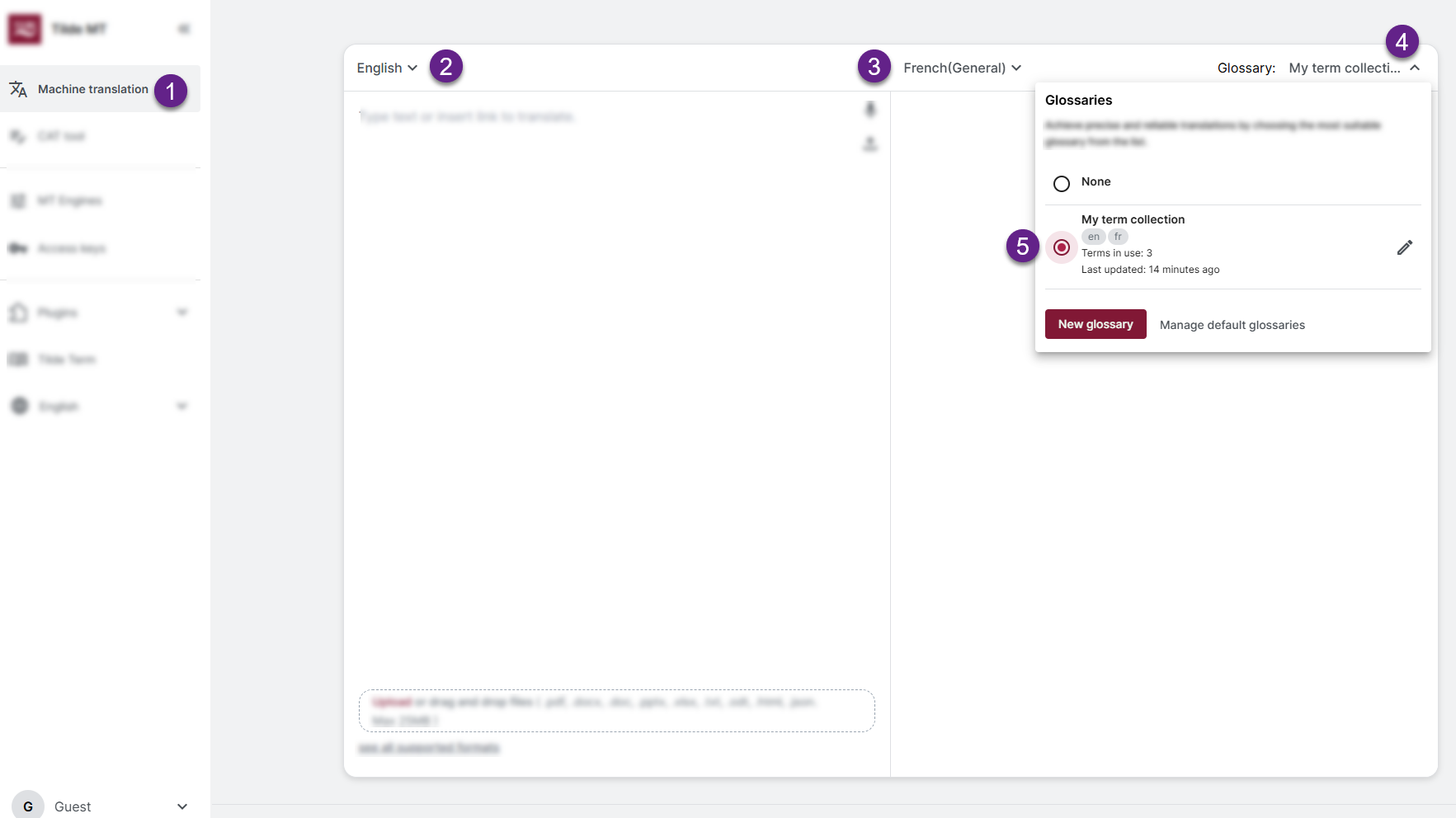Click the upload icon below the microphone
The width and height of the screenshot is (1456, 818).
click(870, 144)
